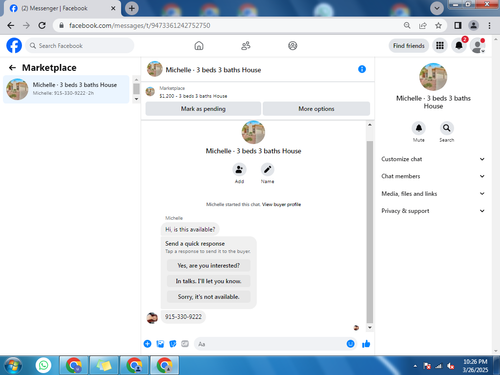
Task: Open View buyer profile link
Action: pyautogui.click(x=281, y=204)
